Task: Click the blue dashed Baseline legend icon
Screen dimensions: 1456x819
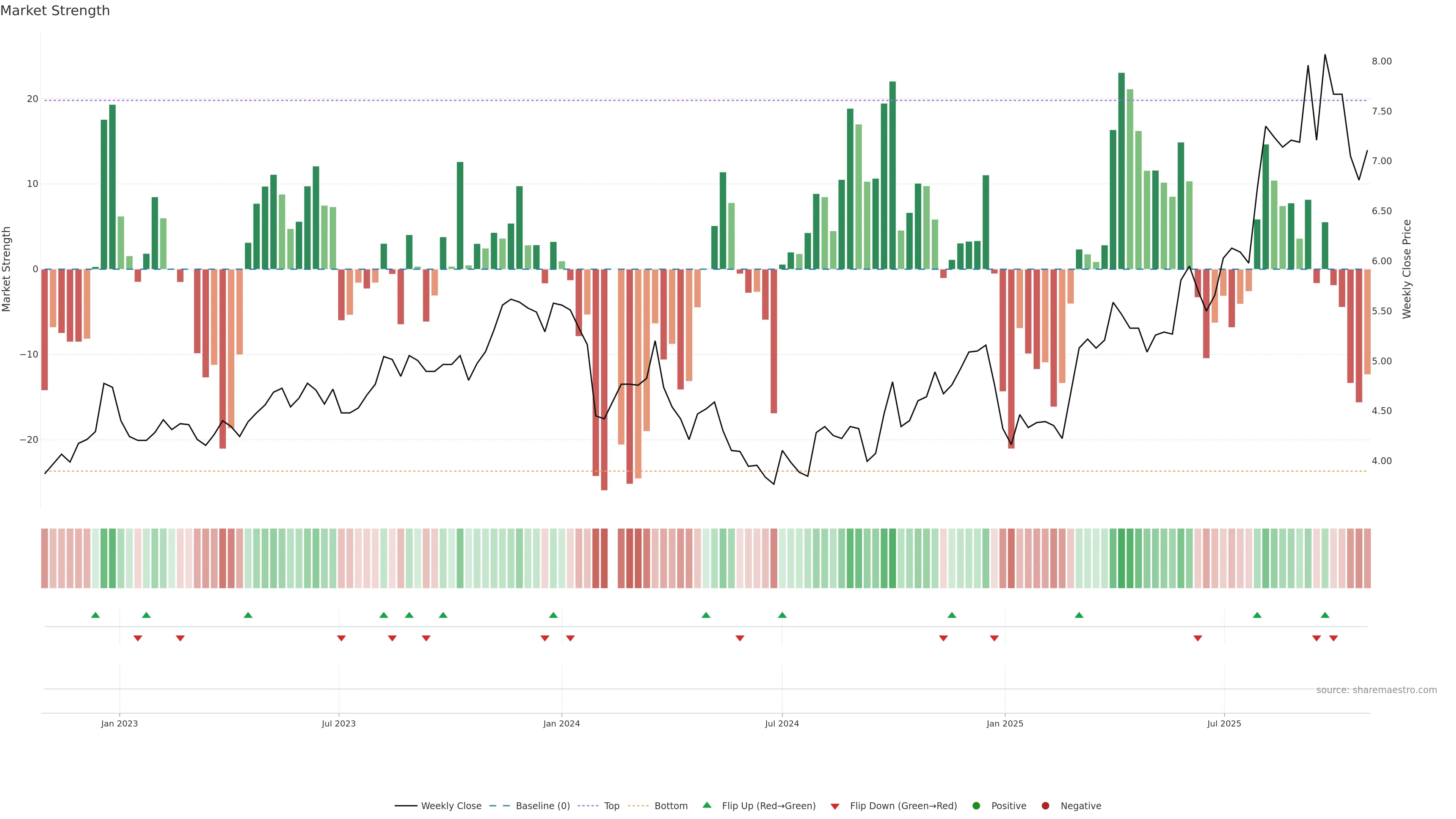Action: click(499, 805)
